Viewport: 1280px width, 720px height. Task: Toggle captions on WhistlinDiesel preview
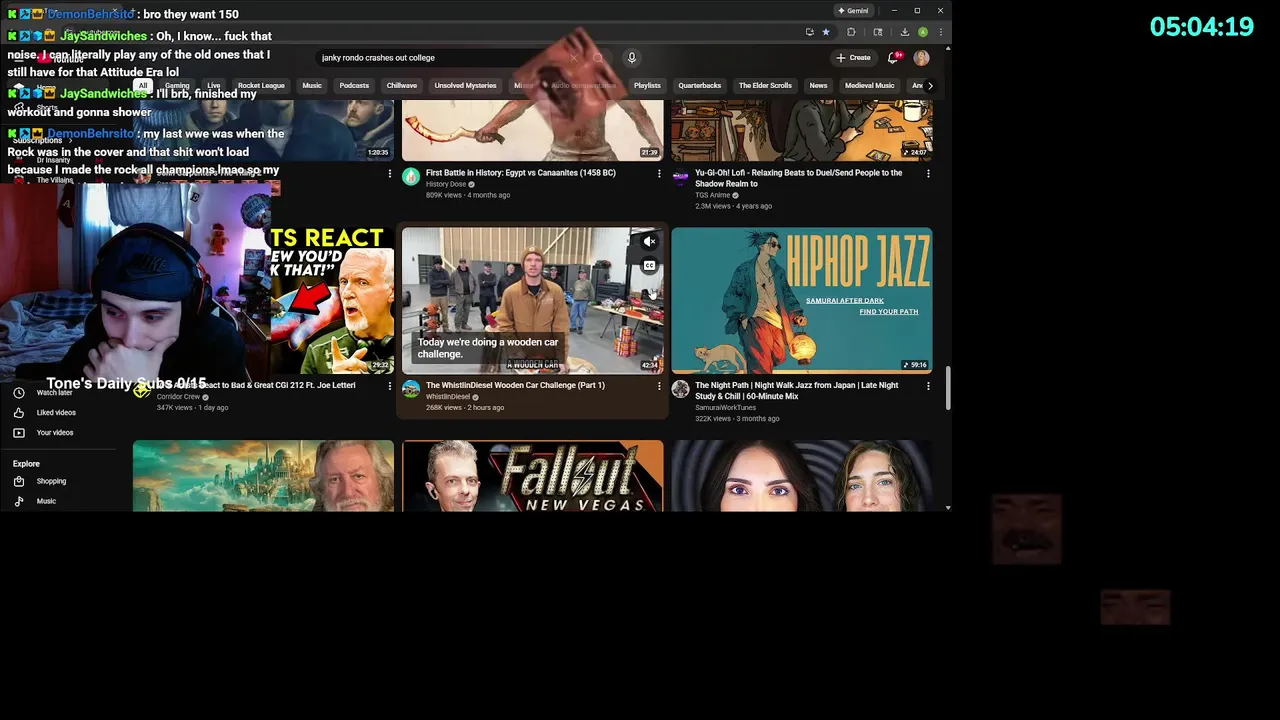click(x=649, y=266)
